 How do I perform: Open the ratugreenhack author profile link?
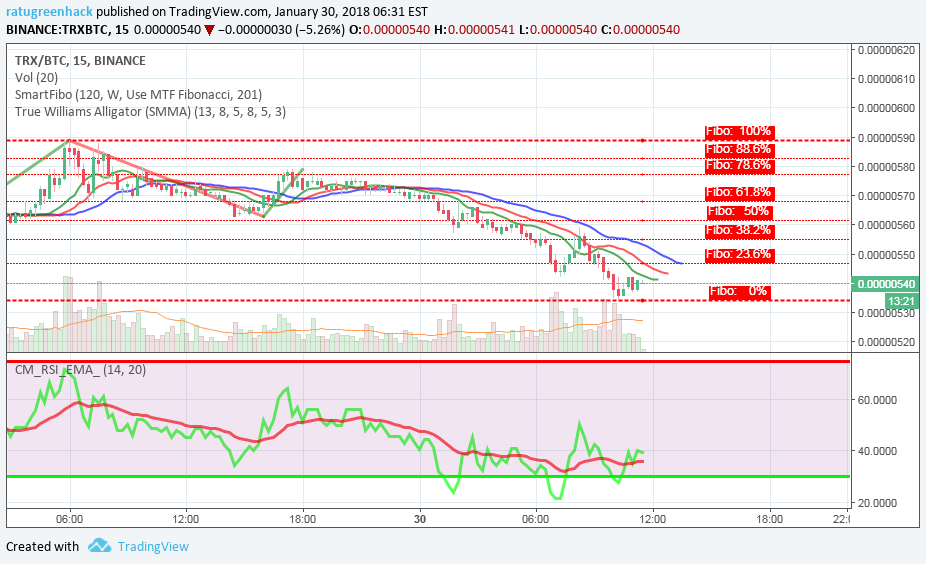(50, 11)
